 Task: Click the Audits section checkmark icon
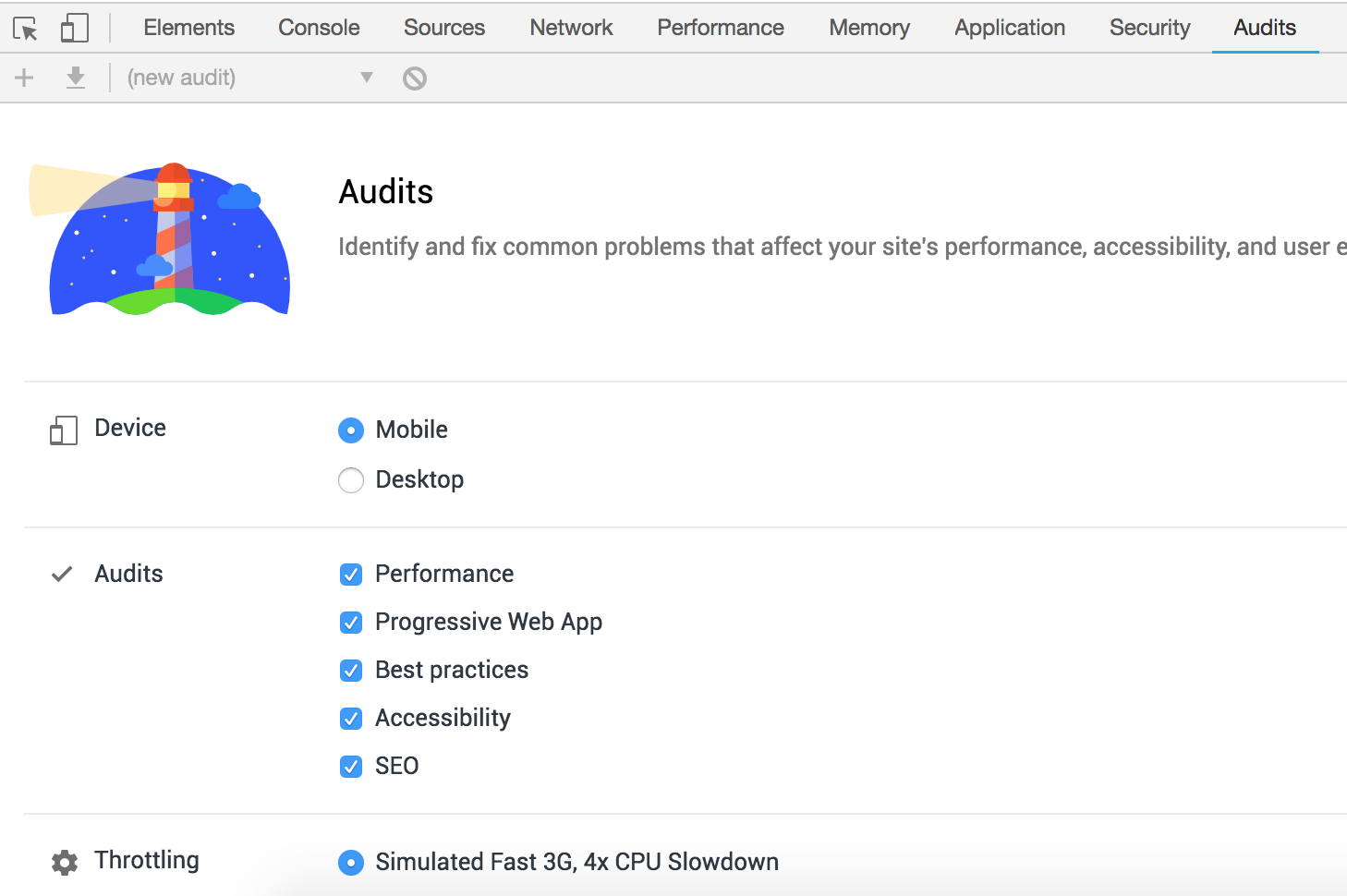click(62, 575)
